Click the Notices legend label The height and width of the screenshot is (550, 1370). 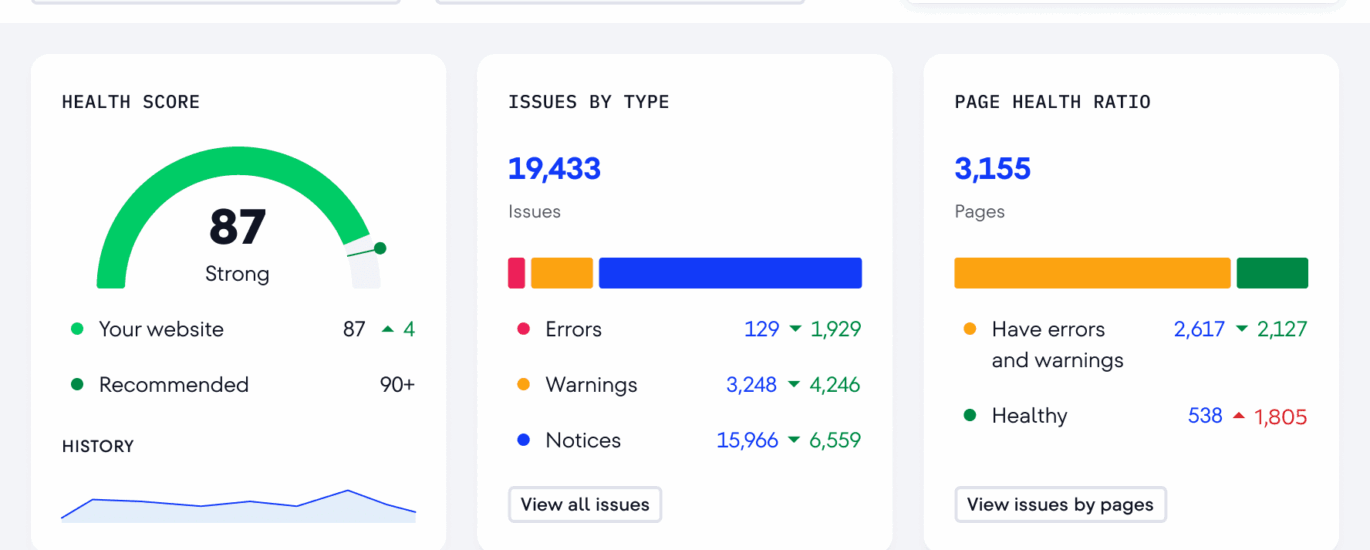(583, 440)
